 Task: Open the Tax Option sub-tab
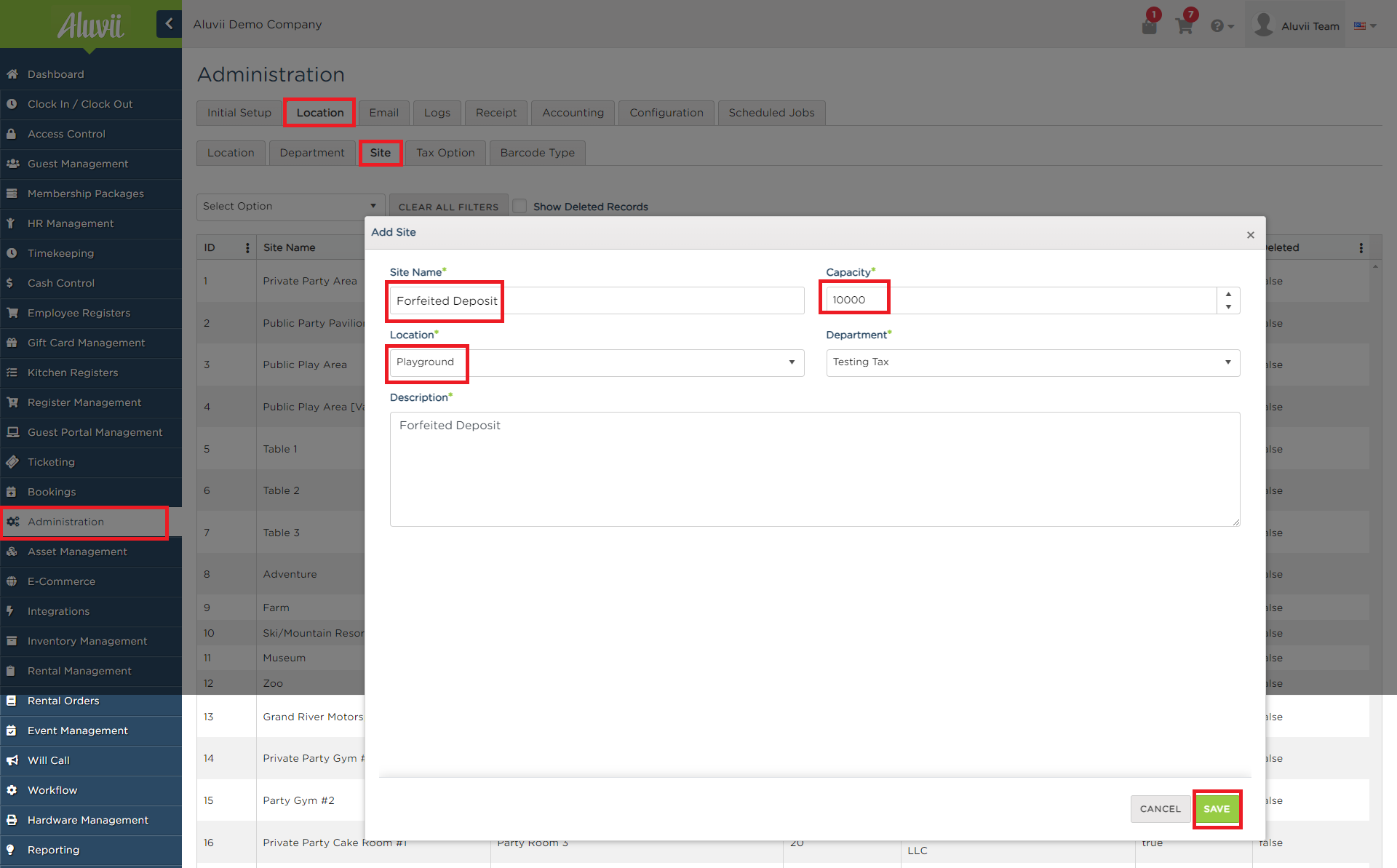(x=445, y=153)
